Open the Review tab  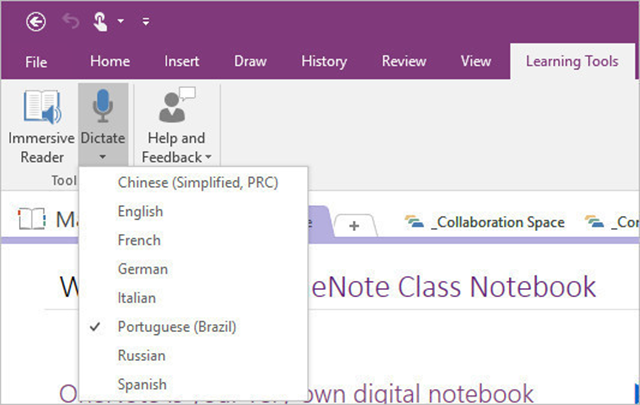404,61
